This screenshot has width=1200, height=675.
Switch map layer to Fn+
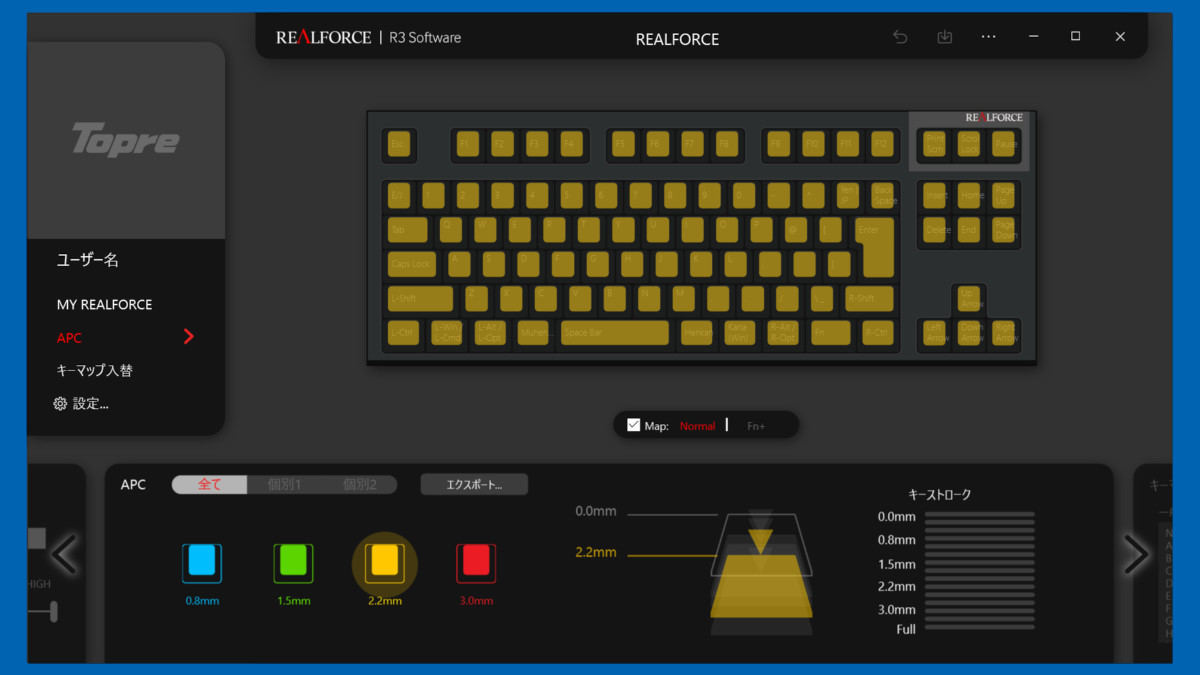coord(756,426)
